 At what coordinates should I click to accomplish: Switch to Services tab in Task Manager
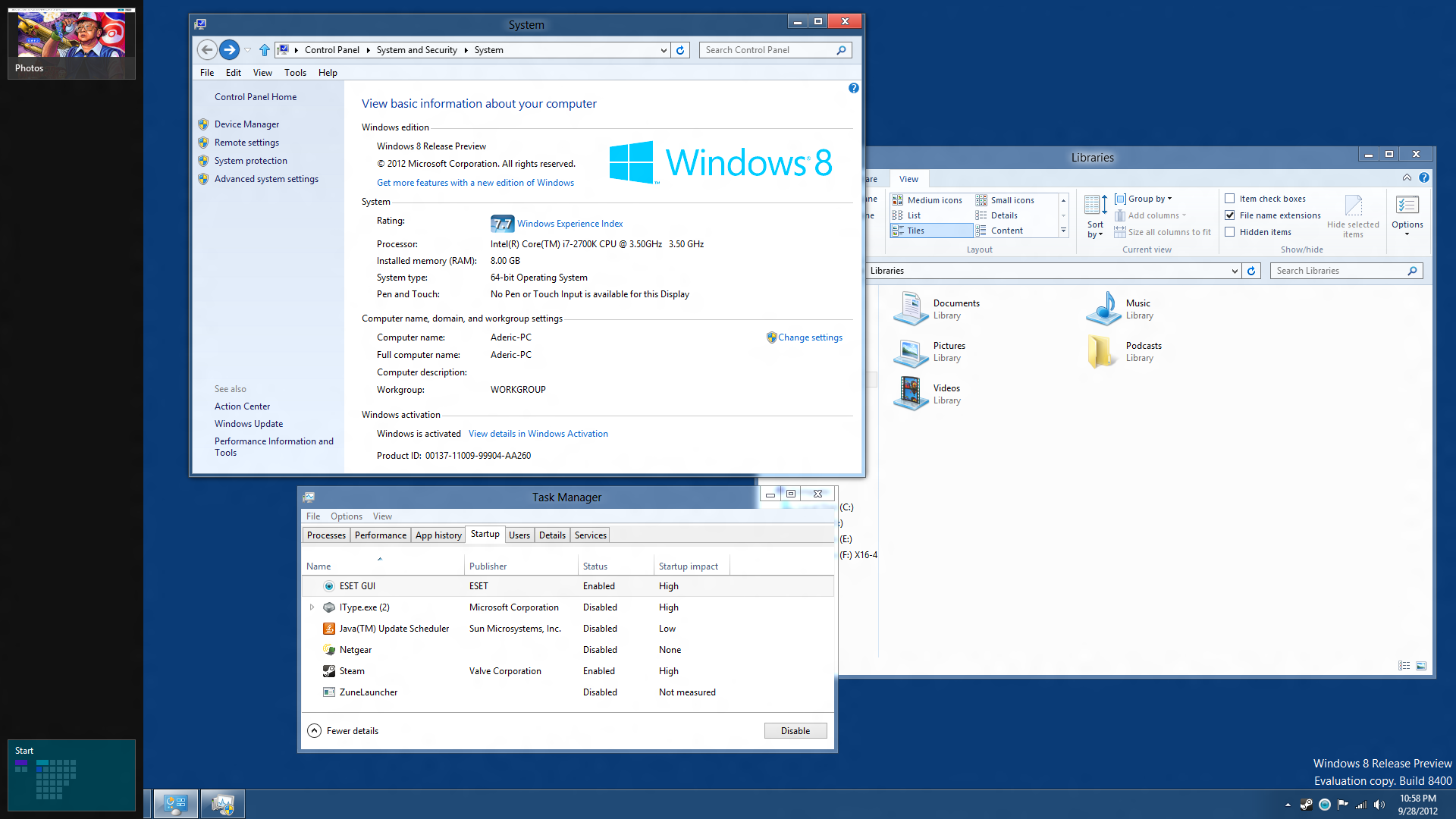coord(591,535)
